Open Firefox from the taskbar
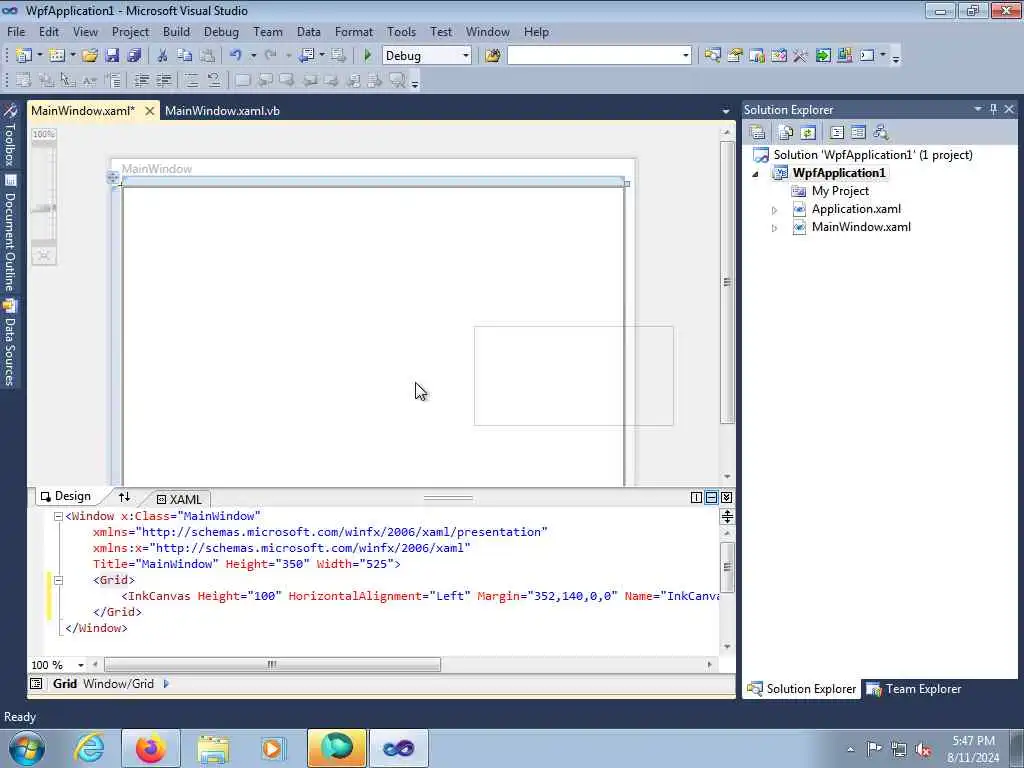 tap(150, 748)
